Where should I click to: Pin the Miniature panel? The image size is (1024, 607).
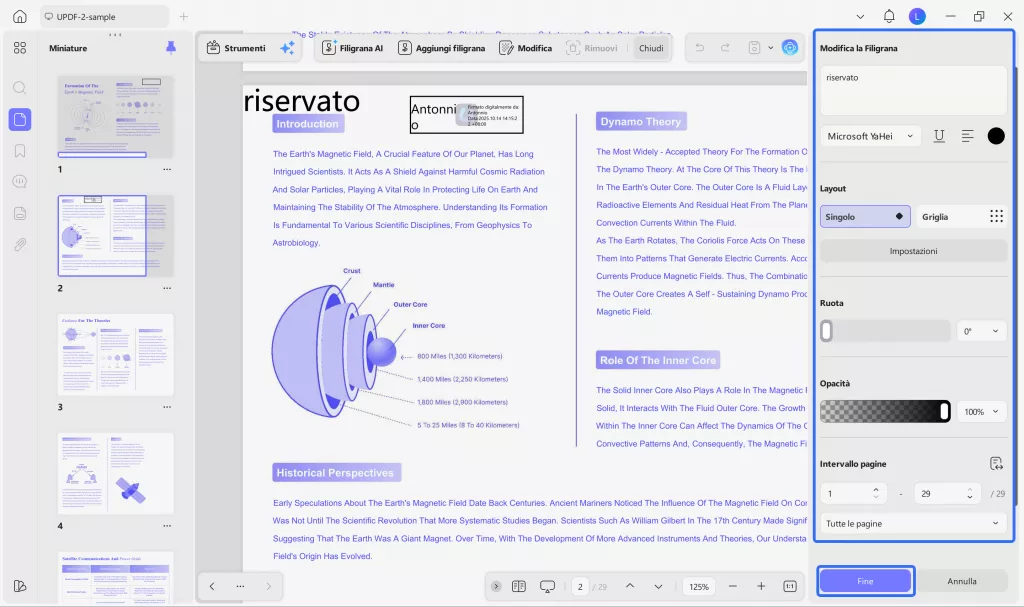[170, 48]
